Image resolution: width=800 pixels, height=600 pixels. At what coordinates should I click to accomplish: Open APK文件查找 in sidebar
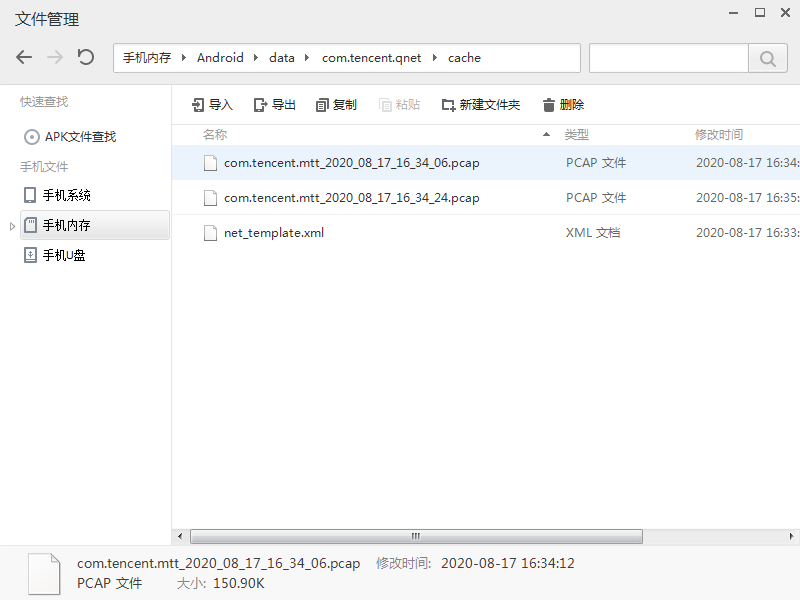point(70,137)
